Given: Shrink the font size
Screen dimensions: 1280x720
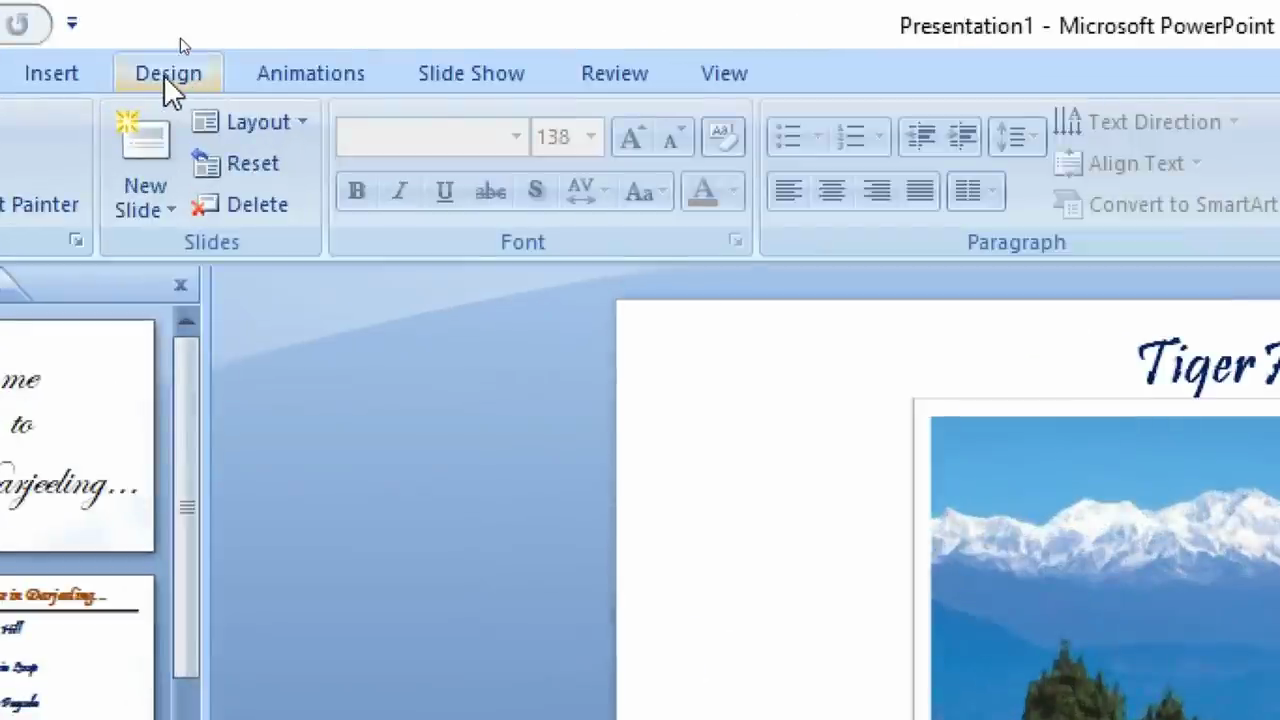Looking at the screenshot, I should point(673,138).
